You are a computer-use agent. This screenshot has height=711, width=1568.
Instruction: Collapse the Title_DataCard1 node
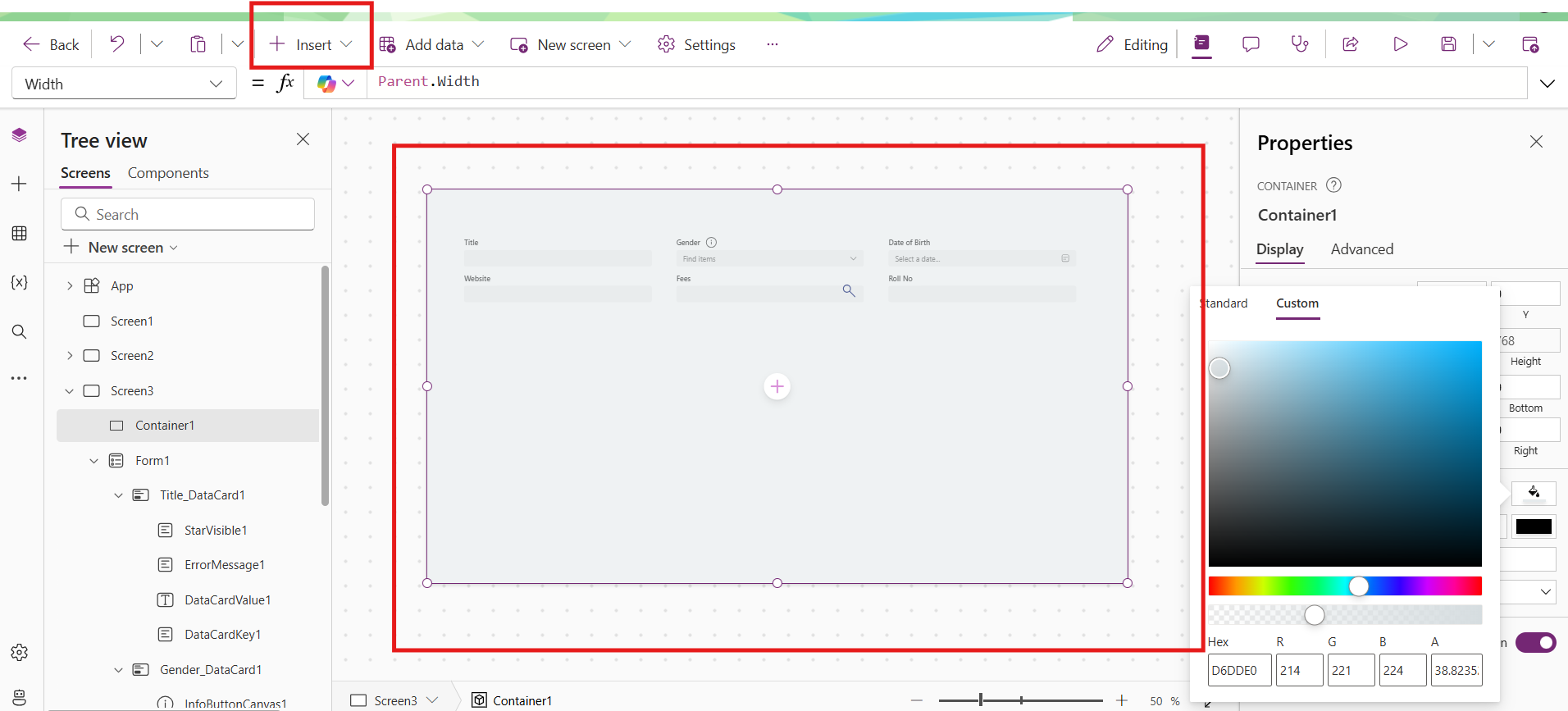click(119, 495)
